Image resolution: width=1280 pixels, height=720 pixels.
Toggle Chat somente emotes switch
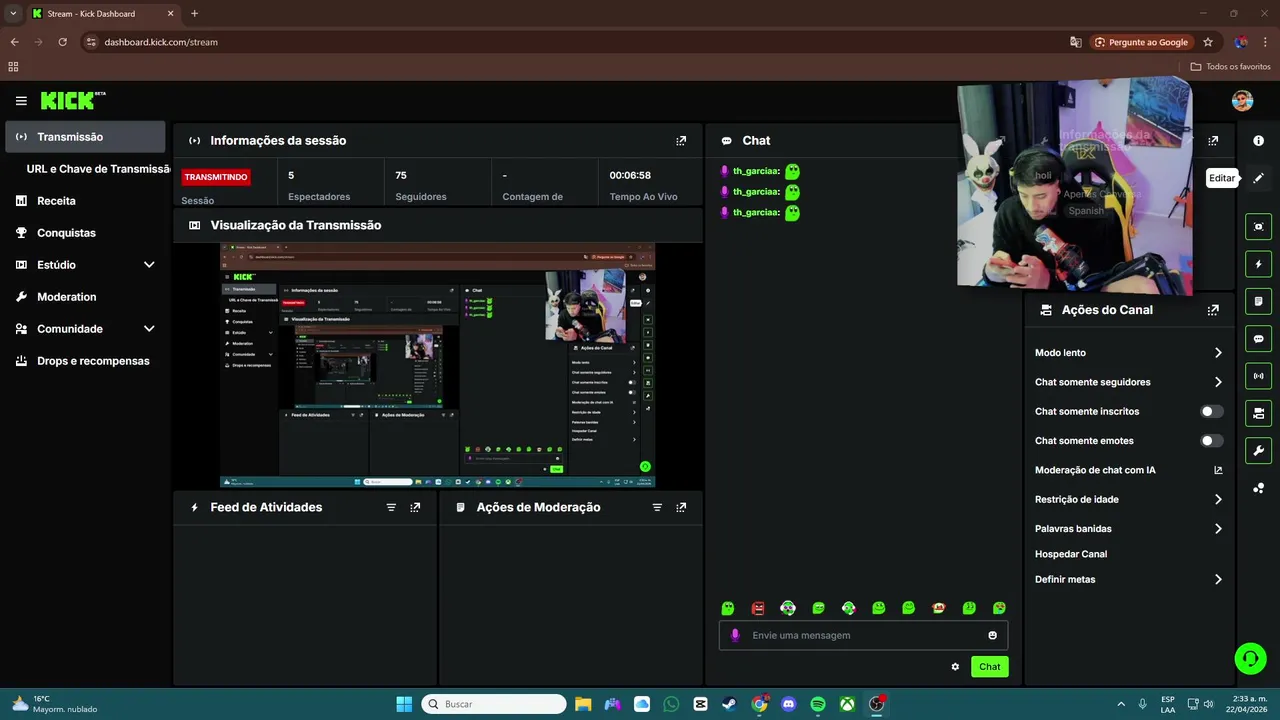tap(1211, 441)
